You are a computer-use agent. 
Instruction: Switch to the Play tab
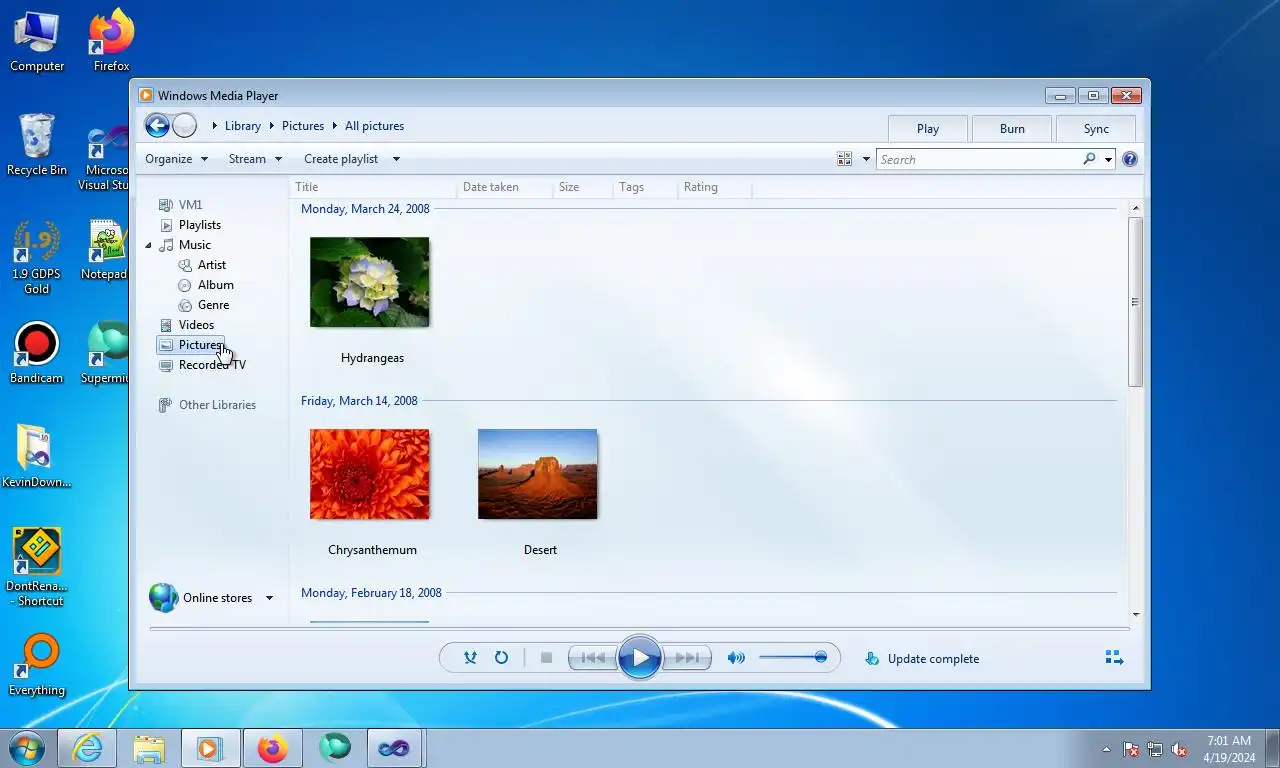coord(928,128)
